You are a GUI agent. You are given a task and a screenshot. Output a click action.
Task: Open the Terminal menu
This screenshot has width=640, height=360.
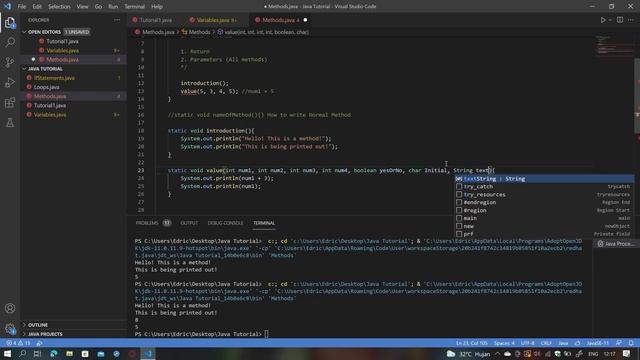click(135, 7)
